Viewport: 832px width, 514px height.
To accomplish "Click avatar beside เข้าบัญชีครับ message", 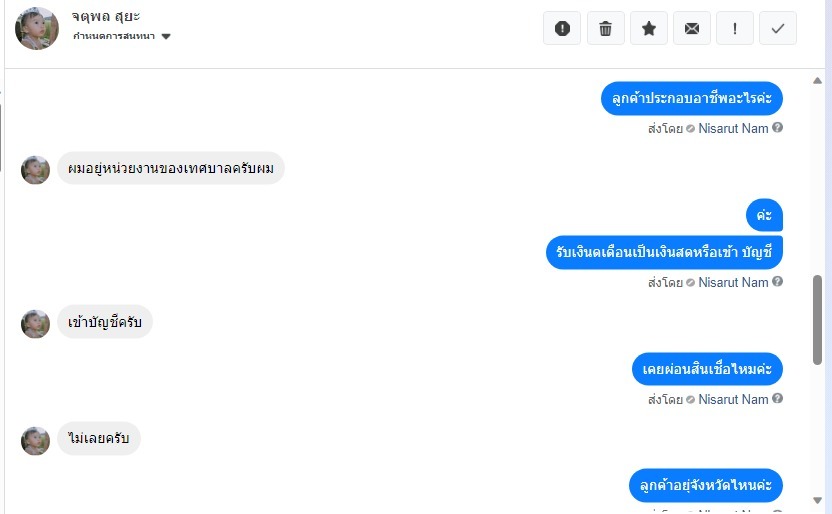I will [35, 324].
